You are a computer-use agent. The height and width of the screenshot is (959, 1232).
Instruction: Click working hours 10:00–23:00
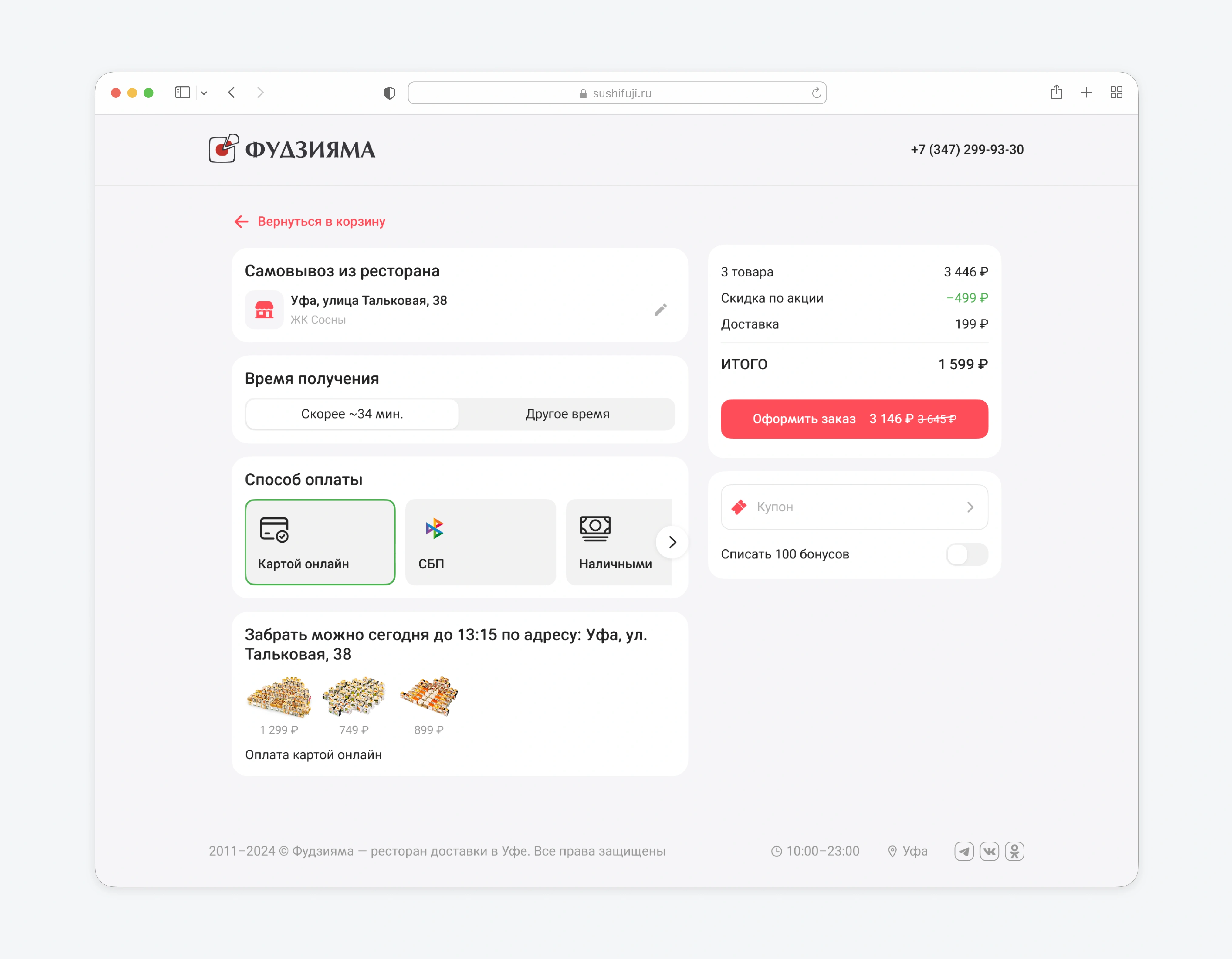click(x=823, y=851)
